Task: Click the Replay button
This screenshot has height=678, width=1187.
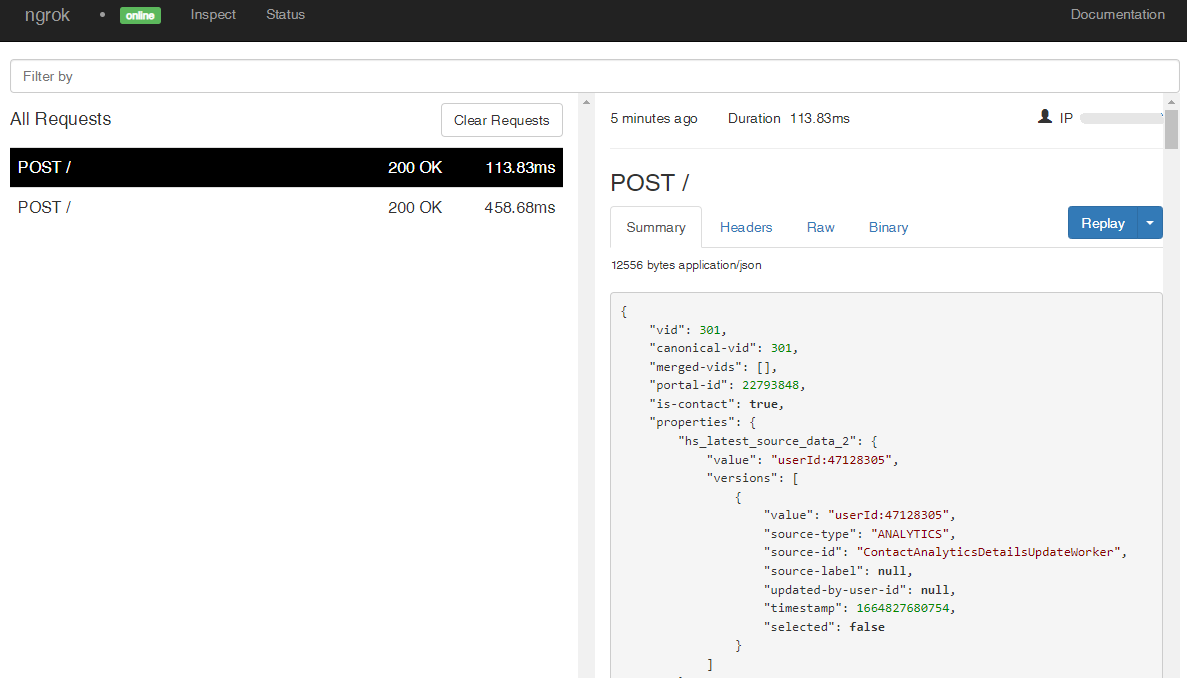Action: [1102, 223]
